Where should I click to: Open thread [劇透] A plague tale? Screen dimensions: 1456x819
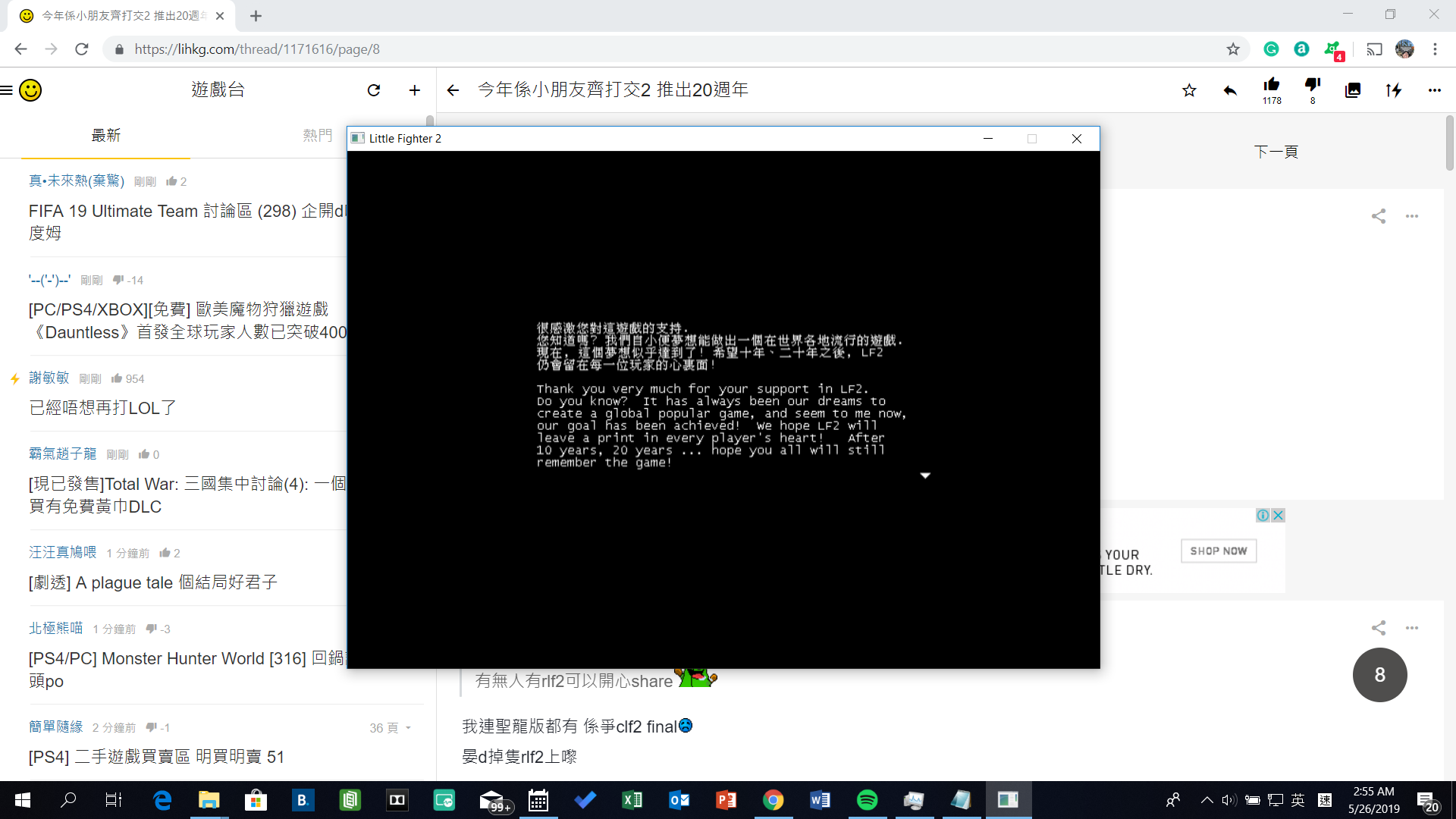[x=153, y=582]
